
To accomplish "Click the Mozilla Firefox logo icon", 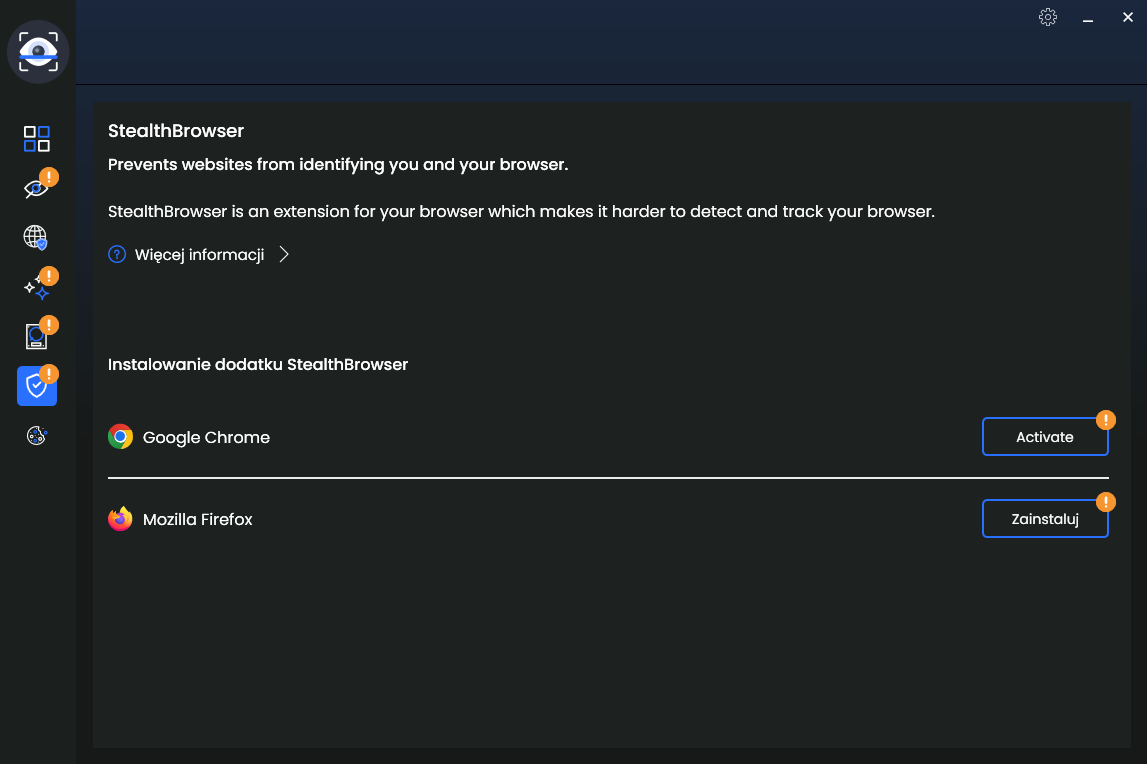I will (121, 519).
